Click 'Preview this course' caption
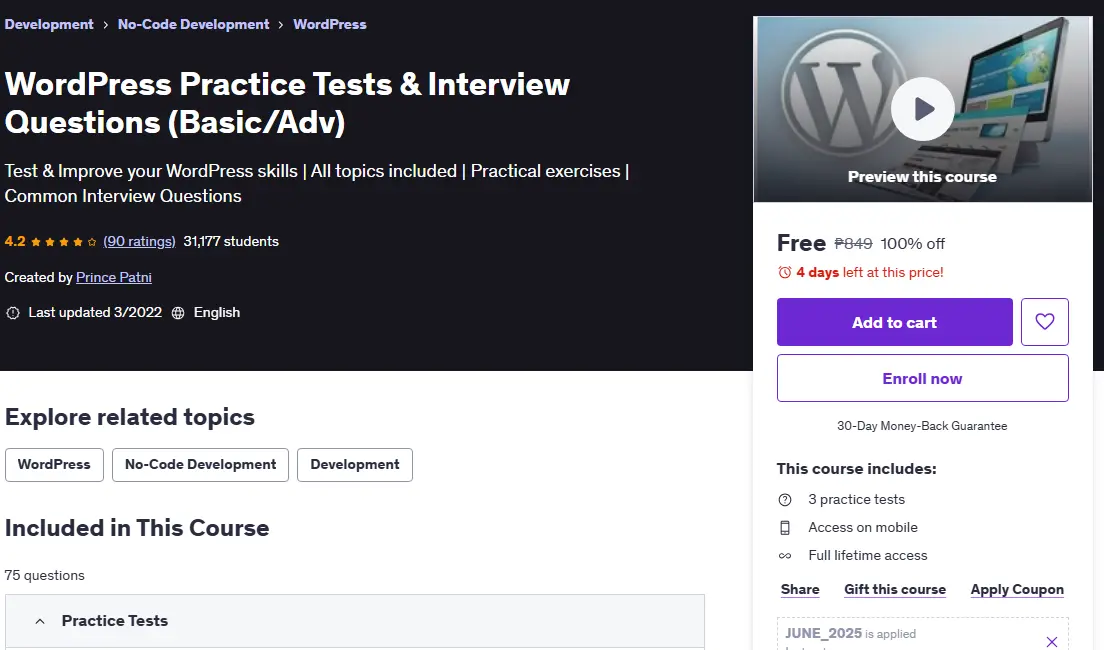 [x=922, y=177]
